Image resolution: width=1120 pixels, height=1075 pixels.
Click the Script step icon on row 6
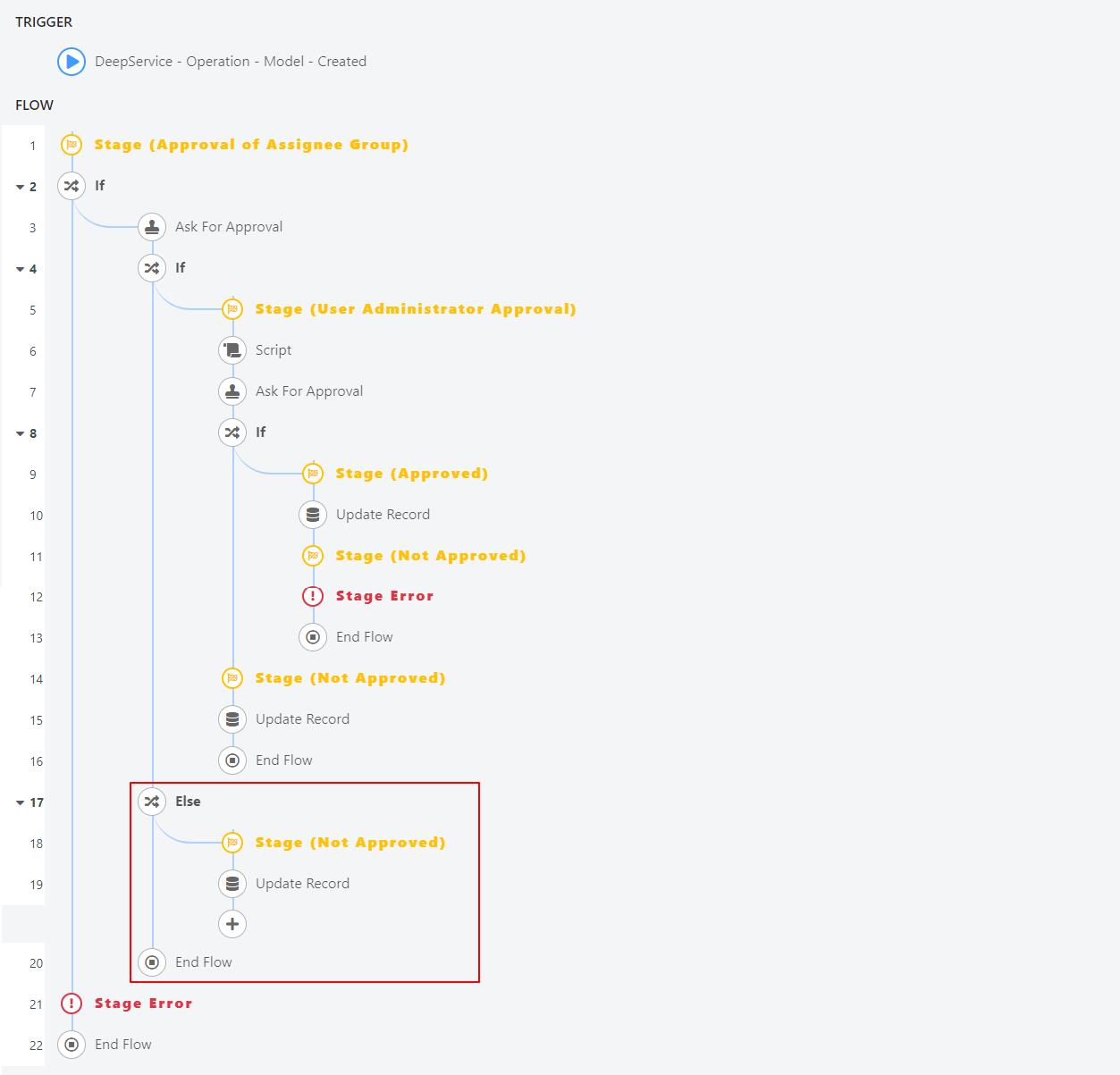pos(232,350)
